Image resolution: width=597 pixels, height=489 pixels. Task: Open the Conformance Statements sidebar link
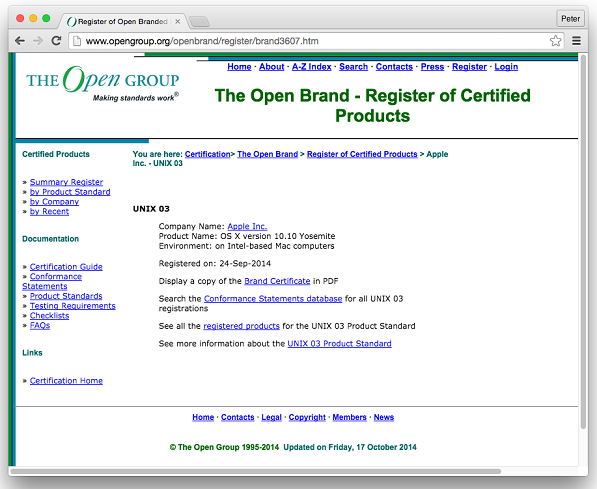[56, 276]
